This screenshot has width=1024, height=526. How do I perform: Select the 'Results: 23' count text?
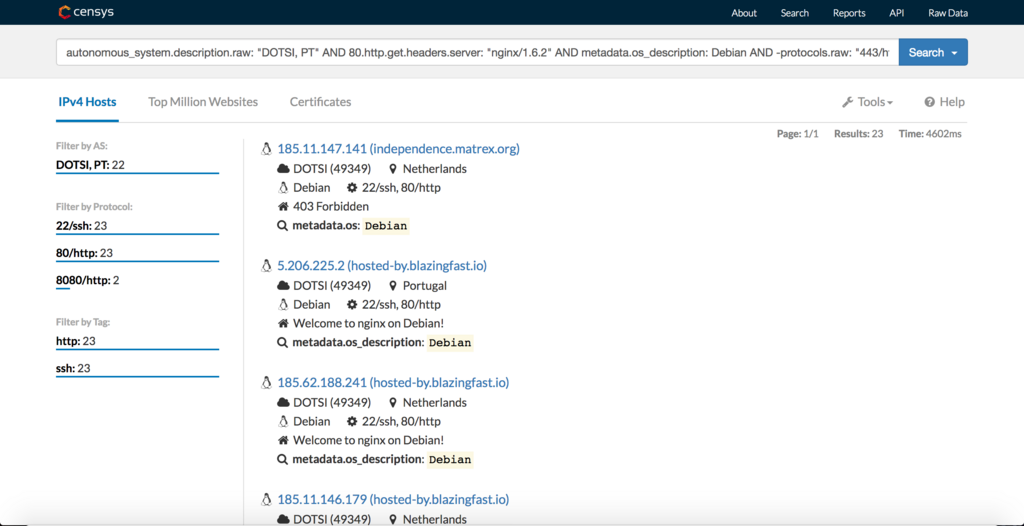[x=858, y=134]
